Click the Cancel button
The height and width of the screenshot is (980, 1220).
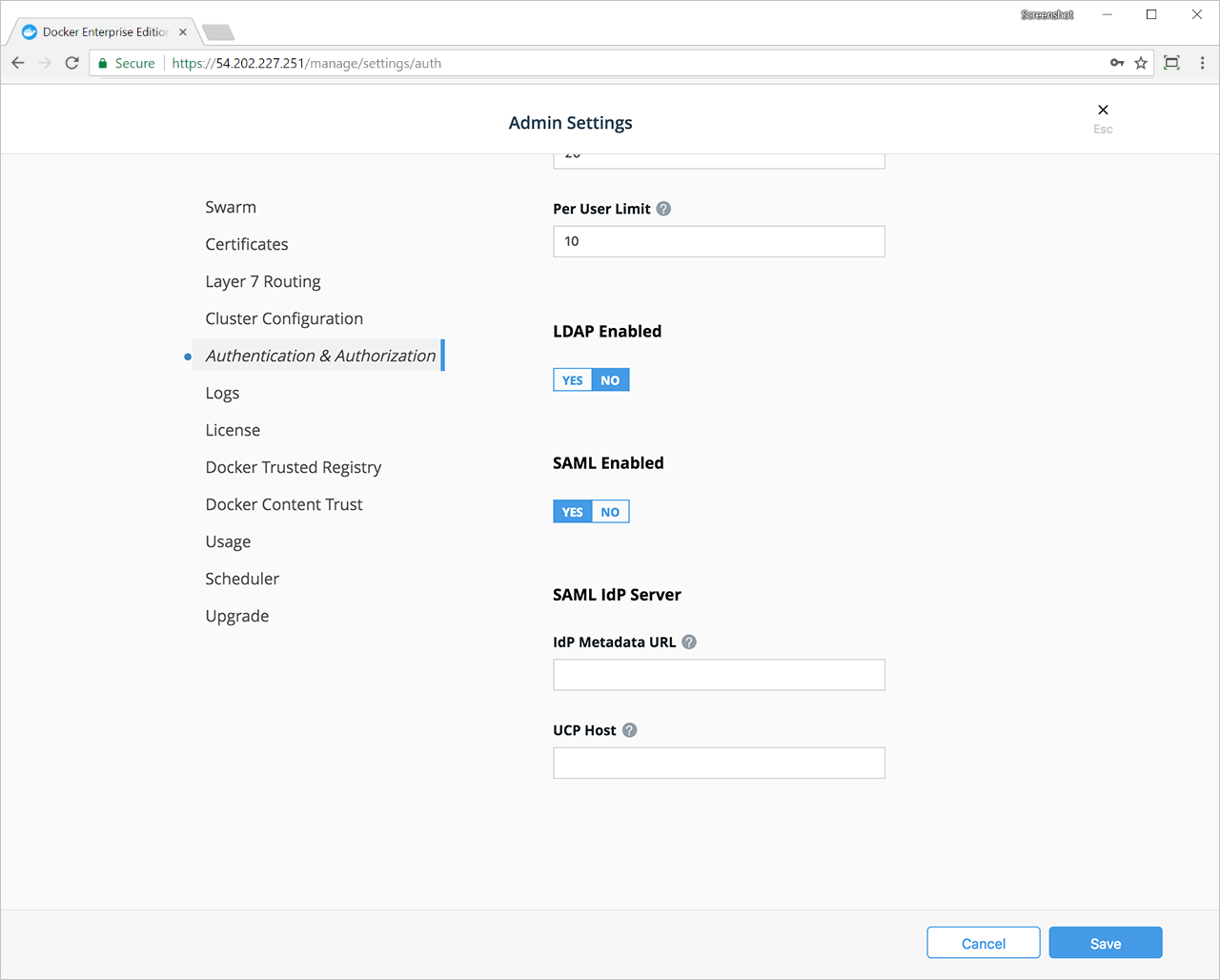point(983,944)
